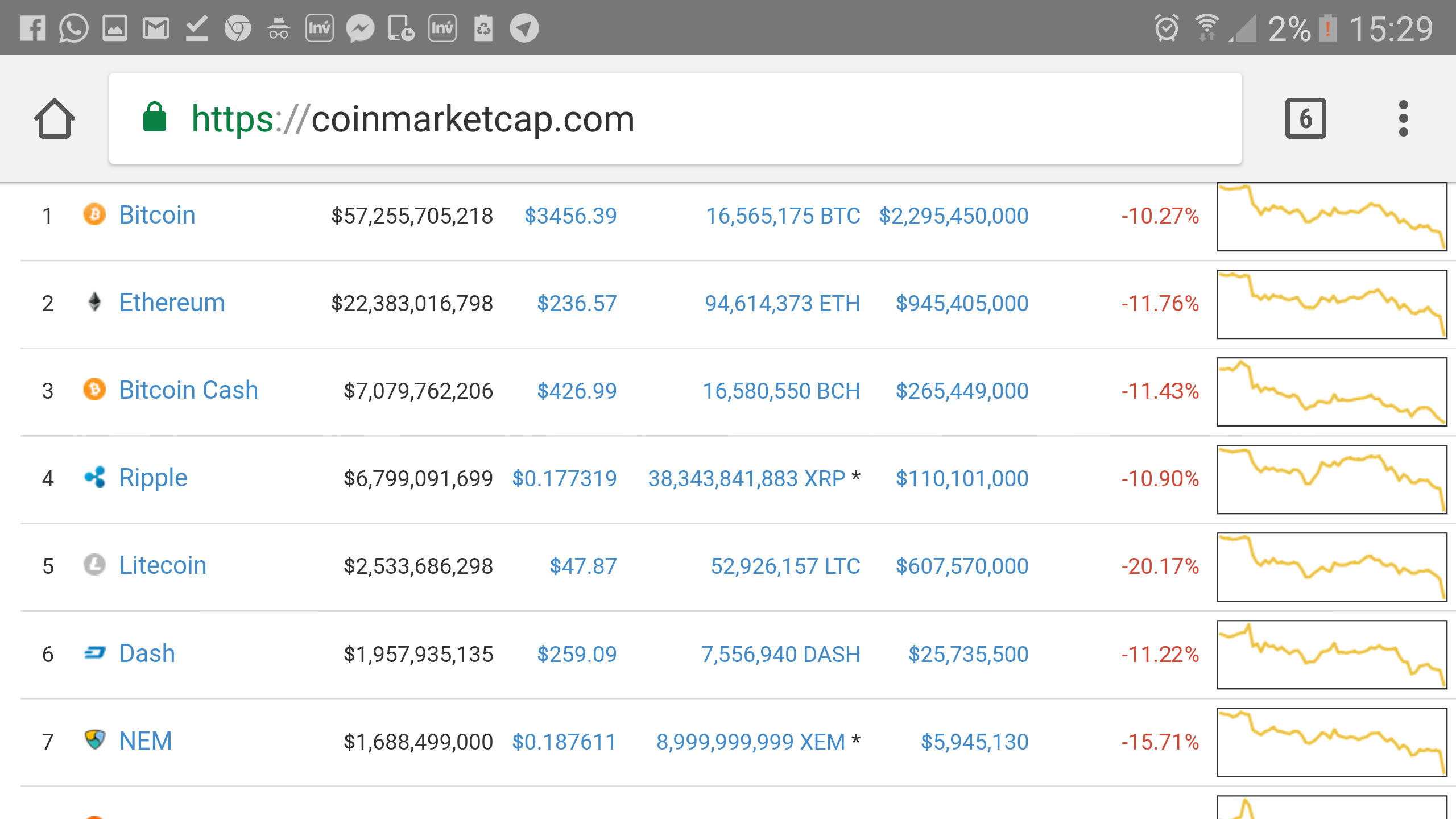1456x819 pixels.
Task: Tap Ethereum price $236.57
Action: point(577,303)
